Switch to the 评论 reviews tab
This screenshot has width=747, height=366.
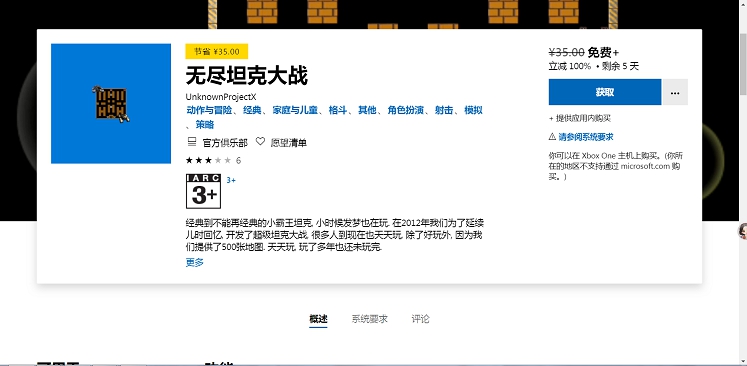tap(420, 319)
